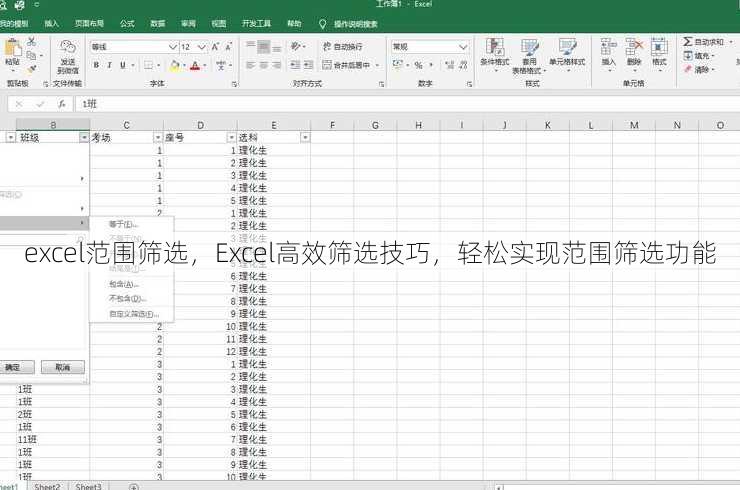This screenshot has height=490, width=740.
Task: Open the Review (审阅) tab
Action: 188,23
